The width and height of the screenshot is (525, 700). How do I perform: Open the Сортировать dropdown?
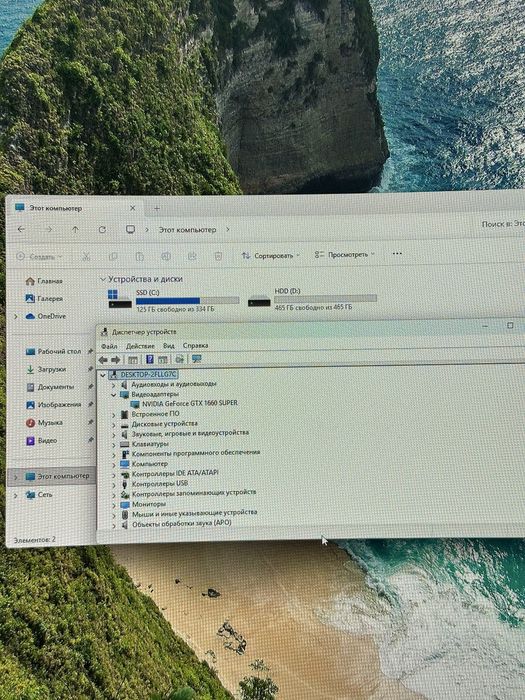pos(271,256)
